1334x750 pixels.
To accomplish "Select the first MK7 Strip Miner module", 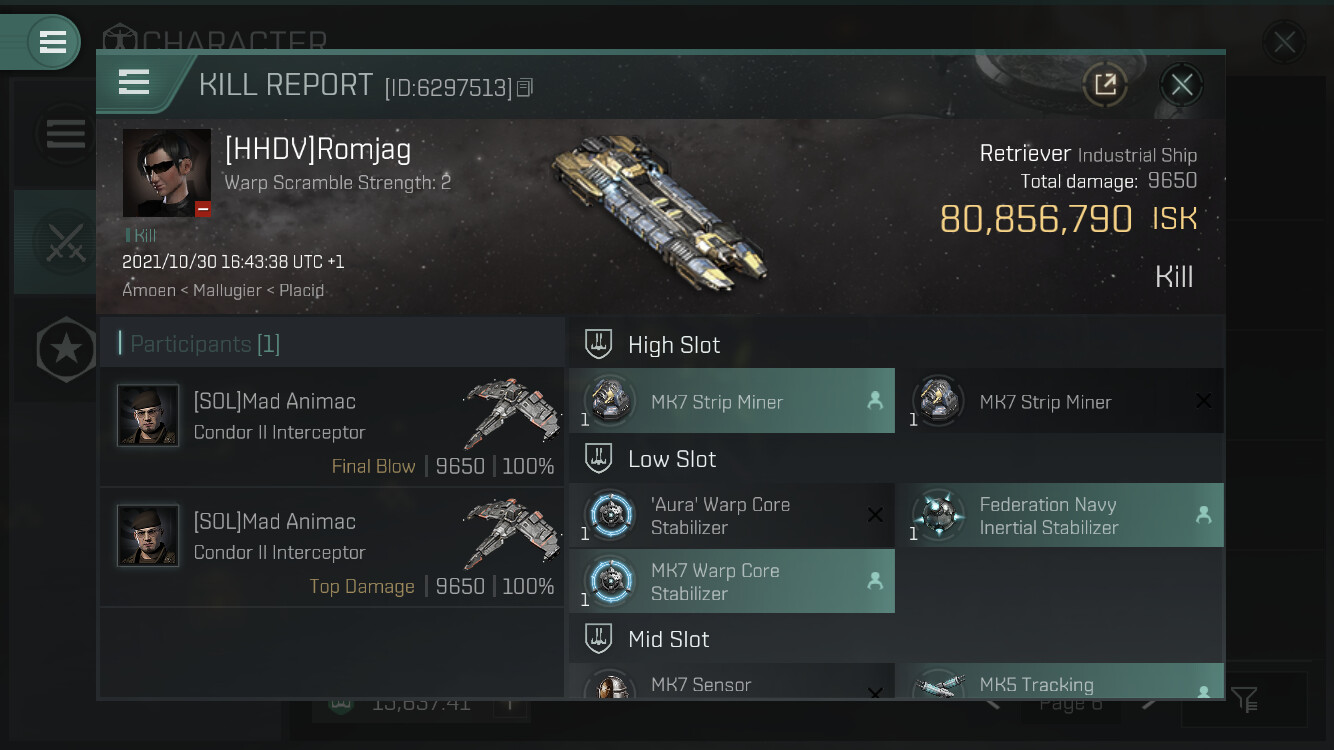I will click(x=732, y=401).
